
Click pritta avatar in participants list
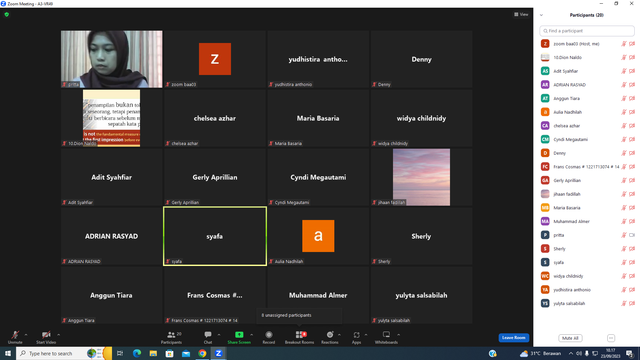(545, 235)
